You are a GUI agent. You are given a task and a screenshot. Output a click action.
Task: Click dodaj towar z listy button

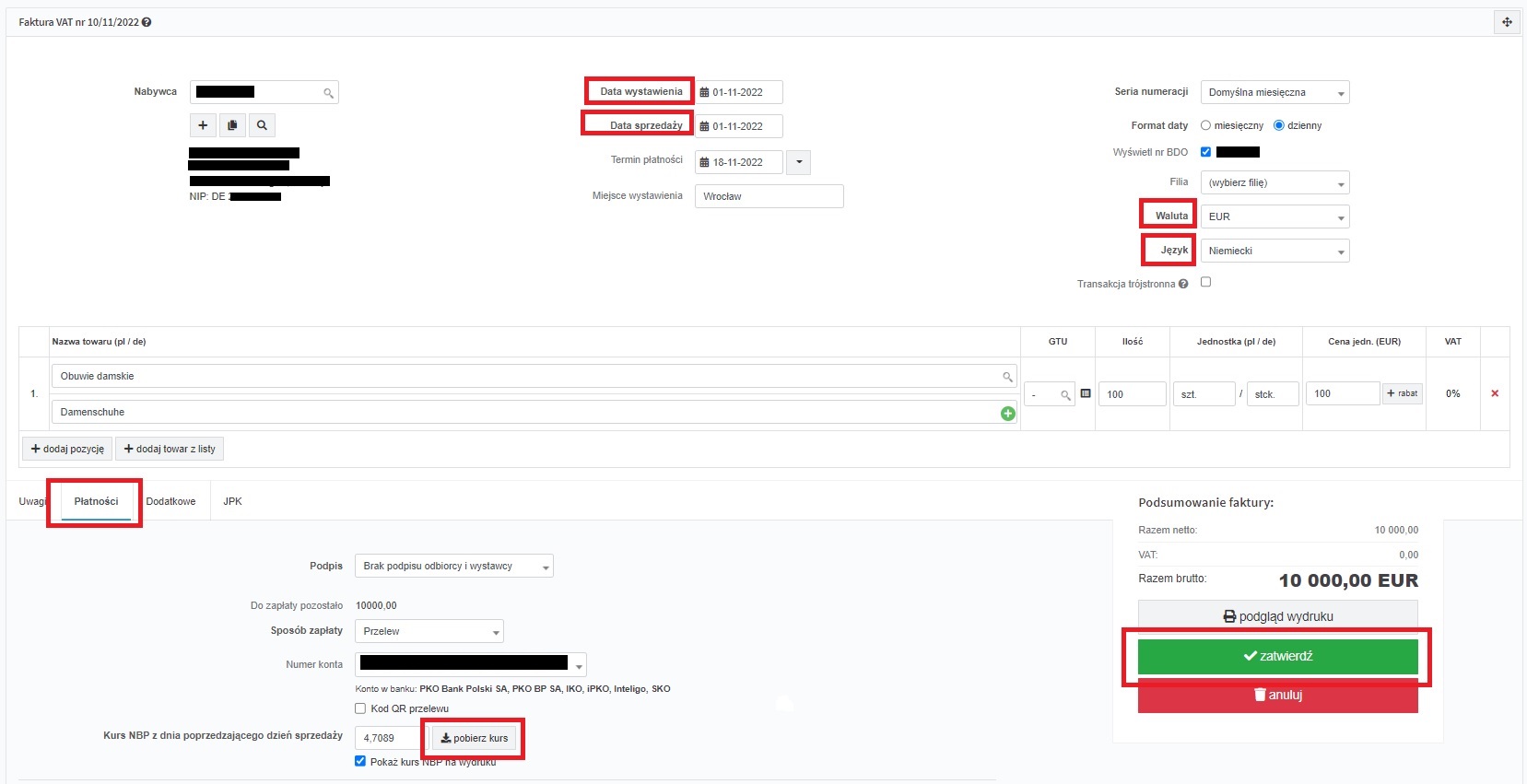click(170, 449)
